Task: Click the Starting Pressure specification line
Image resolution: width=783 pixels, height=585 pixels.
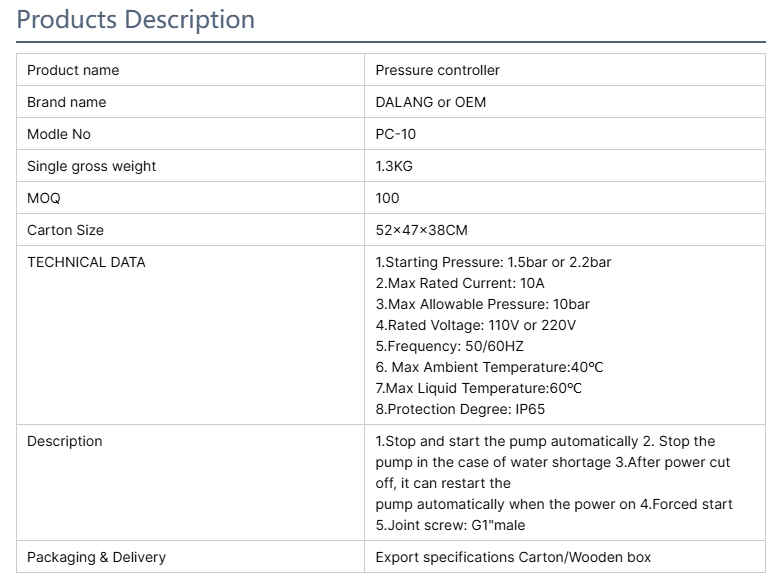Action: (493, 262)
